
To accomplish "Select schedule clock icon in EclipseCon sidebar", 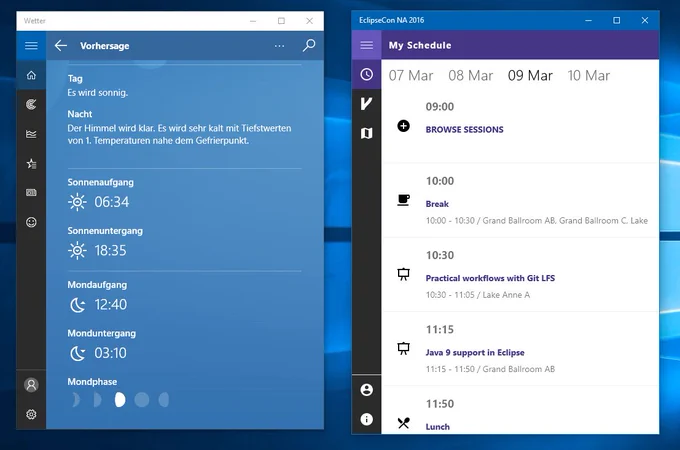I will click(366, 75).
